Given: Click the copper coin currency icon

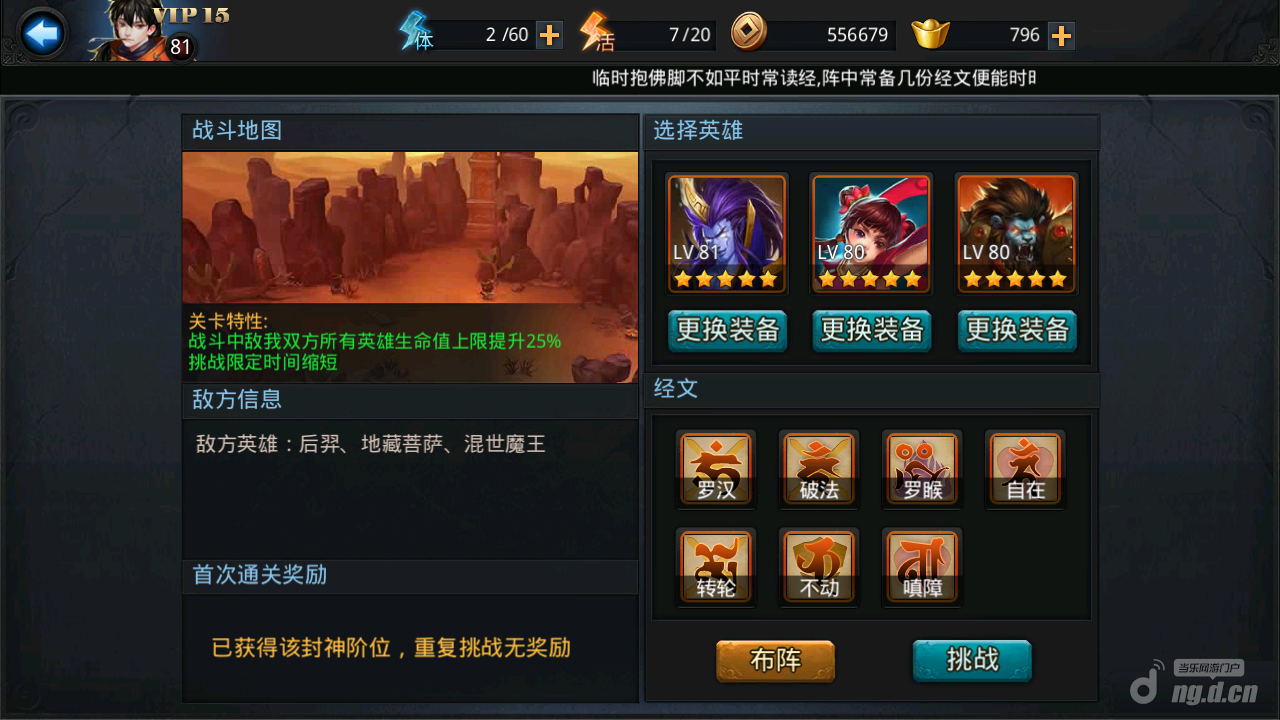Looking at the screenshot, I should 749,33.
